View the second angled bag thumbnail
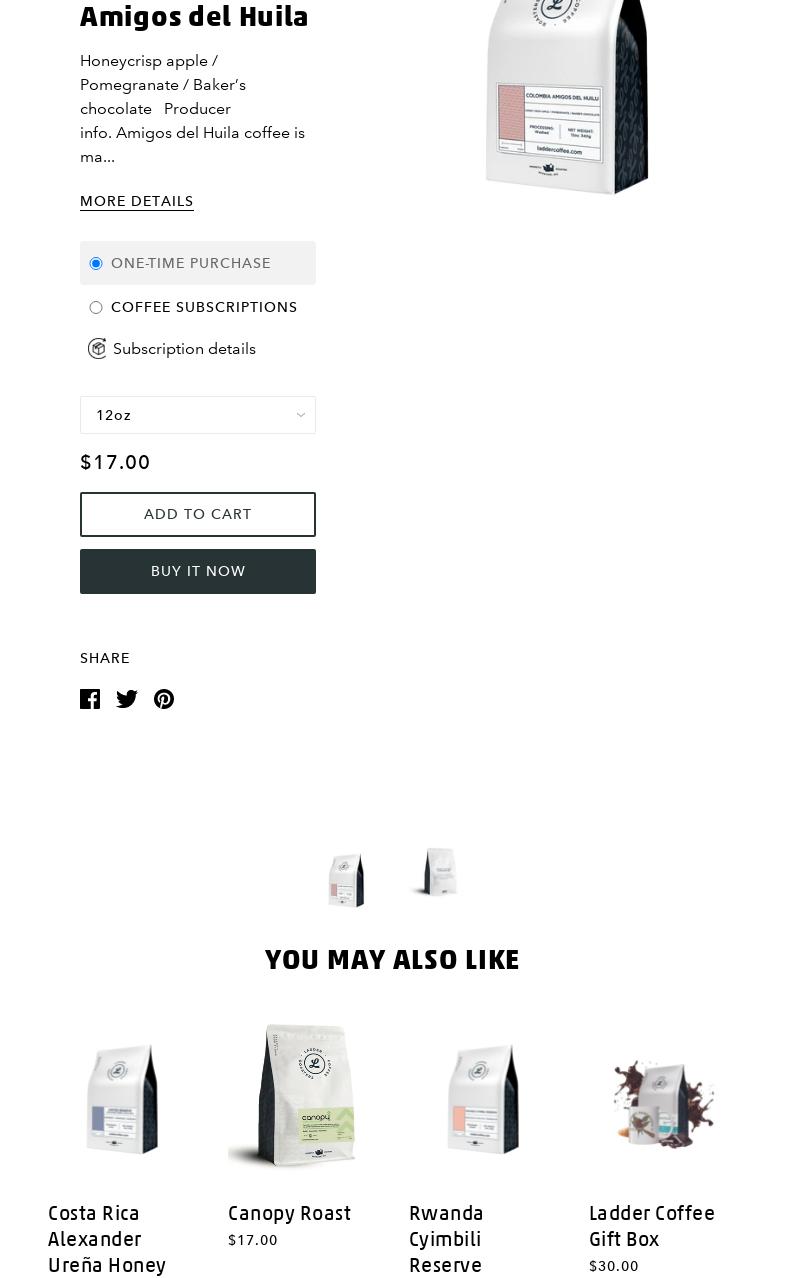 [x=438, y=872]
